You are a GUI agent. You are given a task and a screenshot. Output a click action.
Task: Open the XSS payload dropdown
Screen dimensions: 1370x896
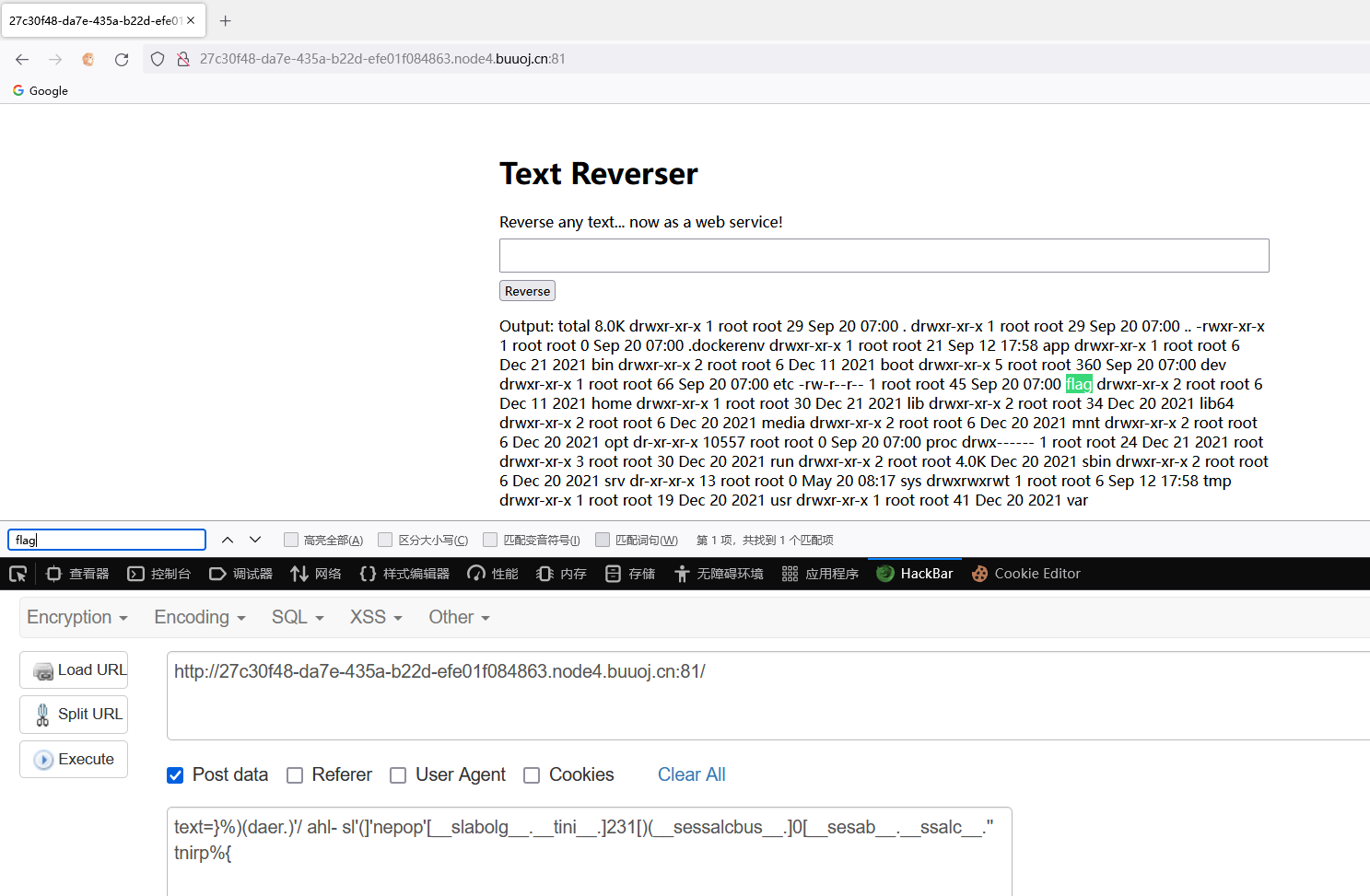(x=373, y=617)
